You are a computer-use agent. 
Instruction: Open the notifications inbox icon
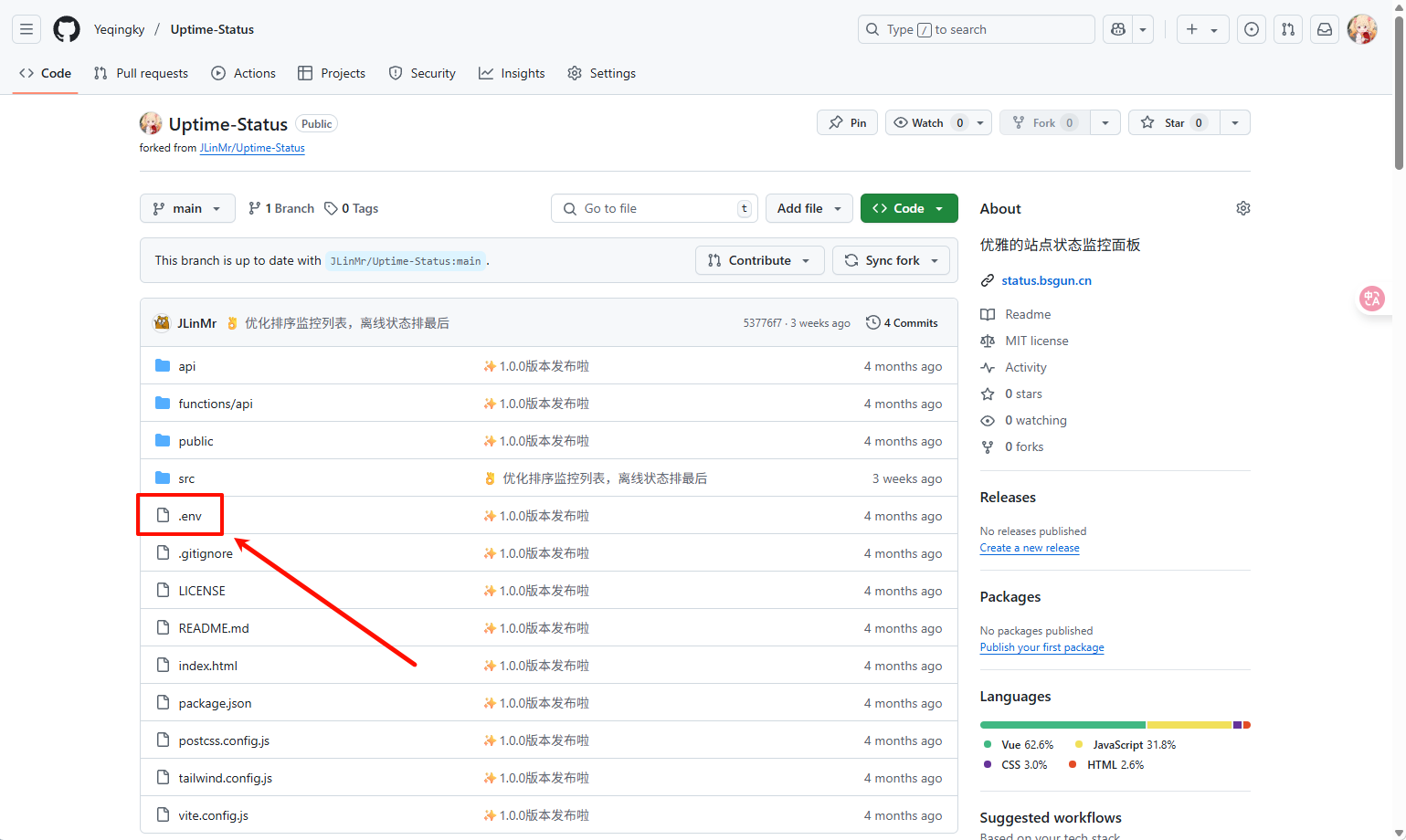[1325, 29]
